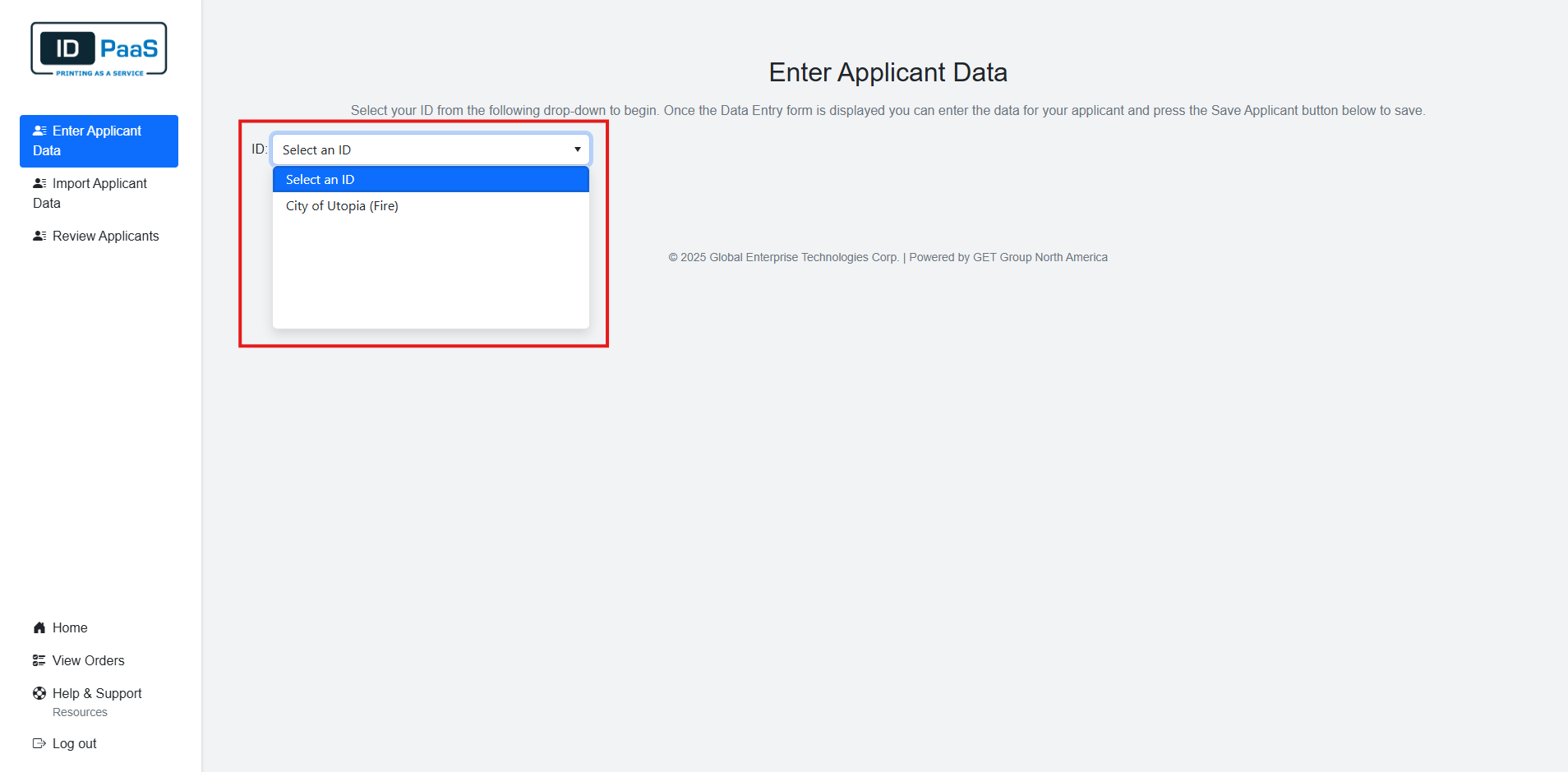
Task: Click the View Orders list icon
Action: click(x=39, y=659)
